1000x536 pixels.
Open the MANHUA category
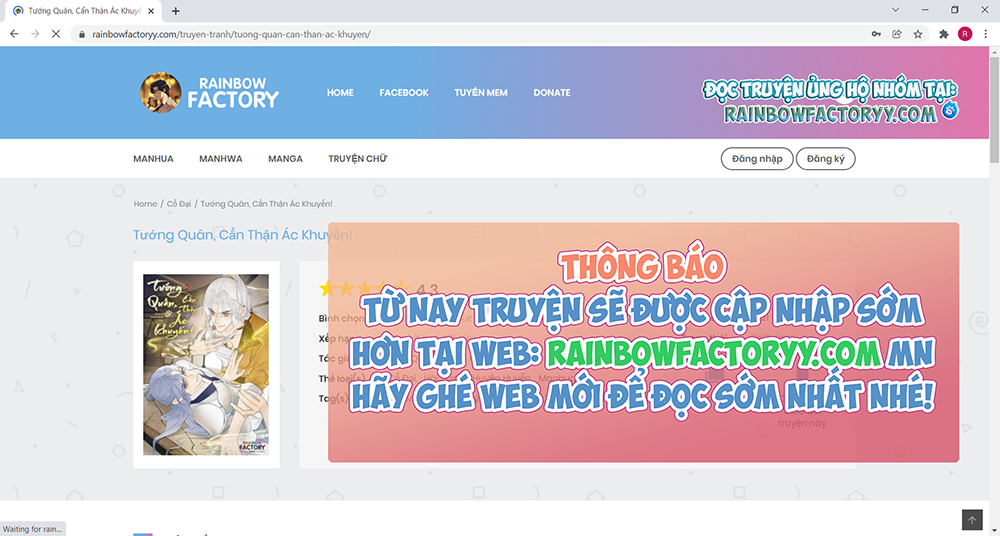tap(153, 159)
